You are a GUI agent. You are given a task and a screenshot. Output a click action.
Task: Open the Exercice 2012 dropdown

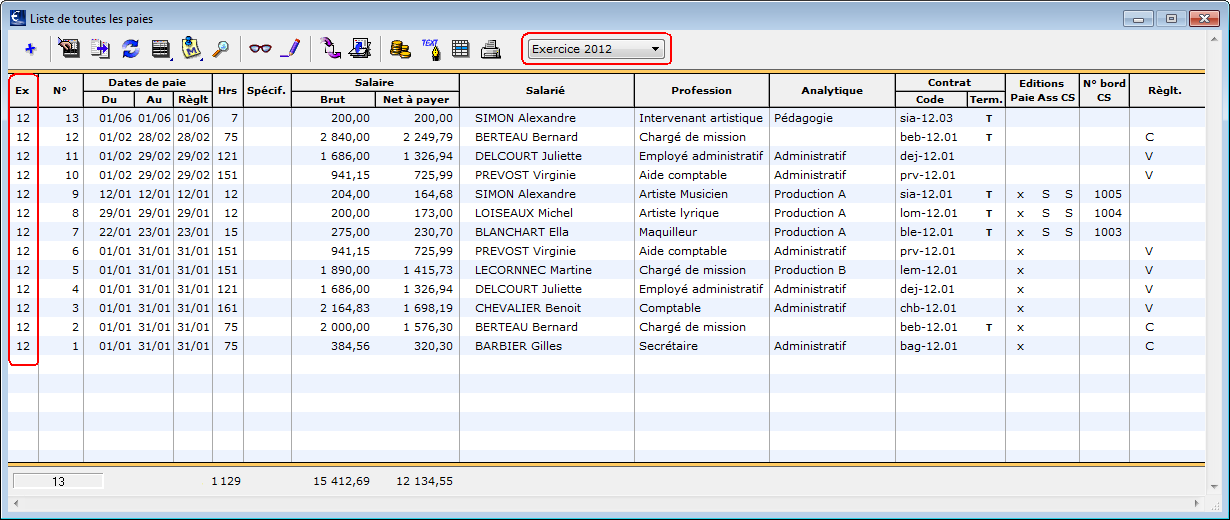(596, 48)
